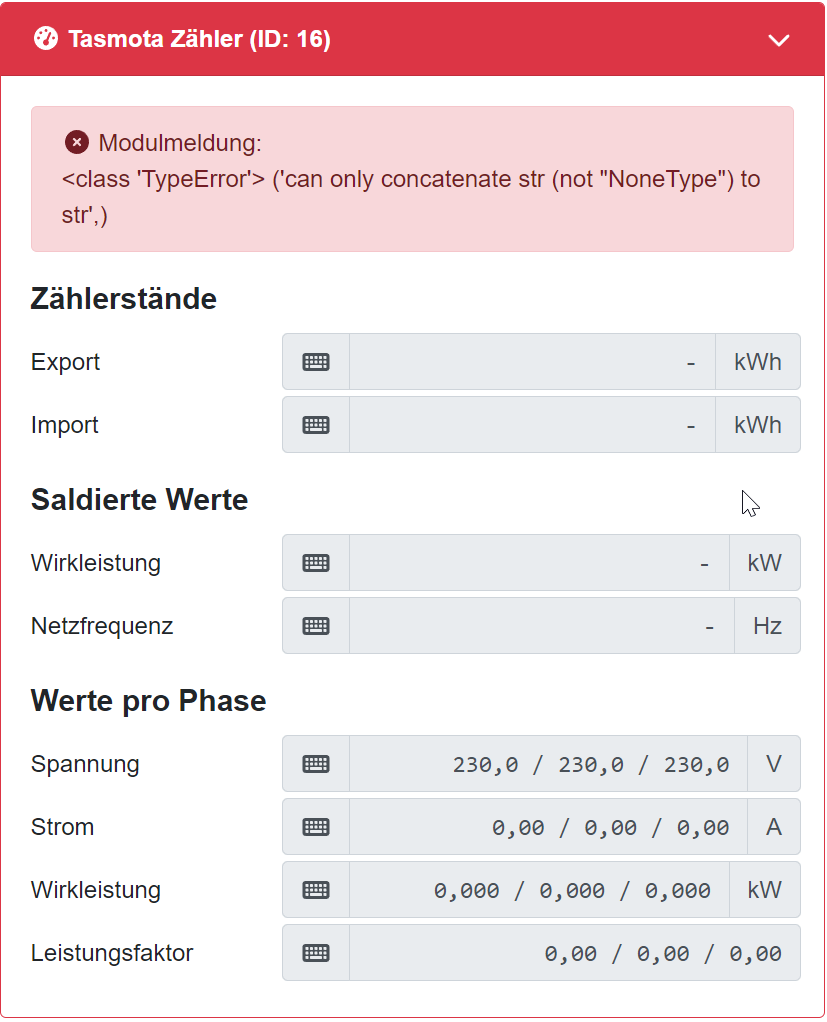827x1022 pixels.
Task: Click the Leistungsfaktor value field
Action: [574, 953]
